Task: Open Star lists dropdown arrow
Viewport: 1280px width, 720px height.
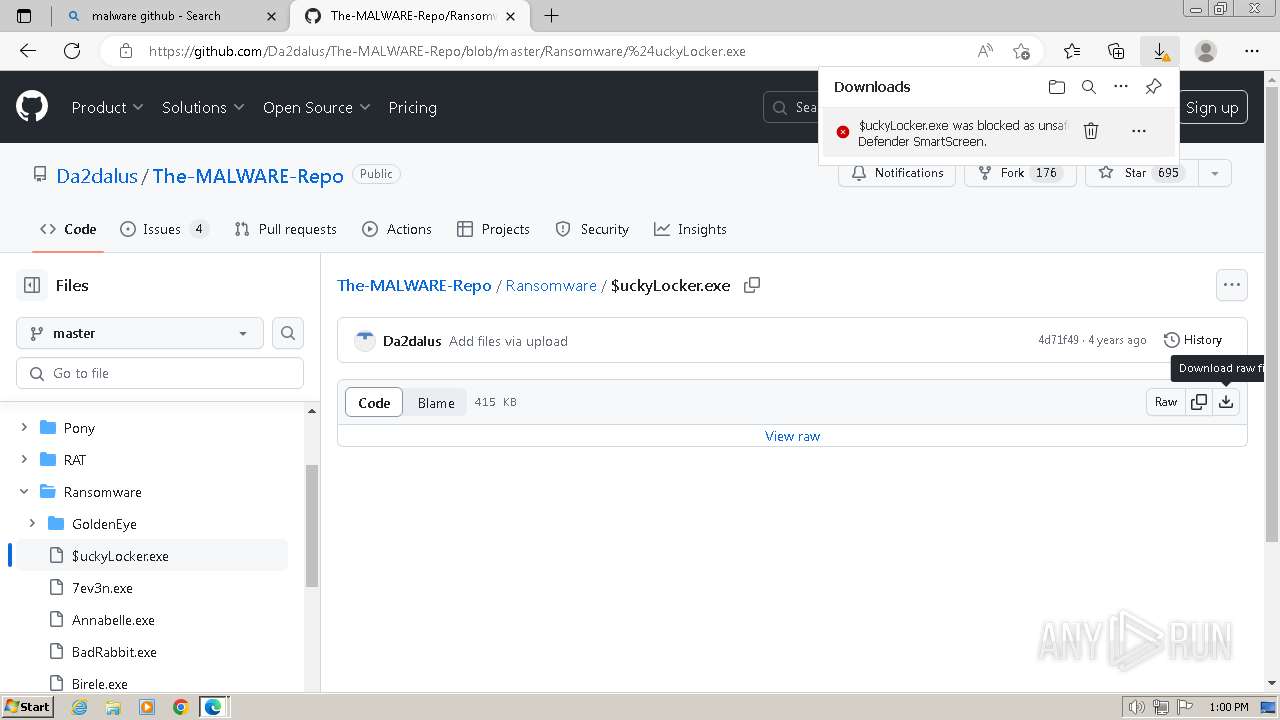Action: click(x=1214, y=173)
